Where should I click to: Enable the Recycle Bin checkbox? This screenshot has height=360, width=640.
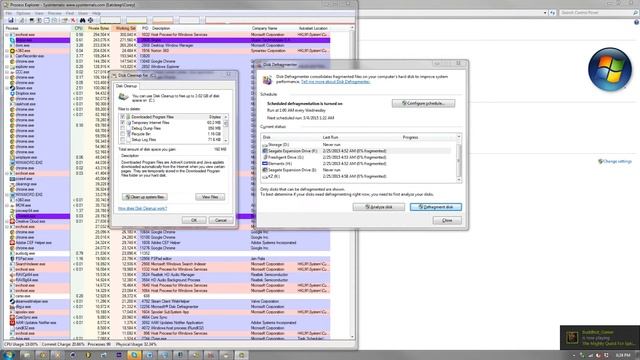122,134
